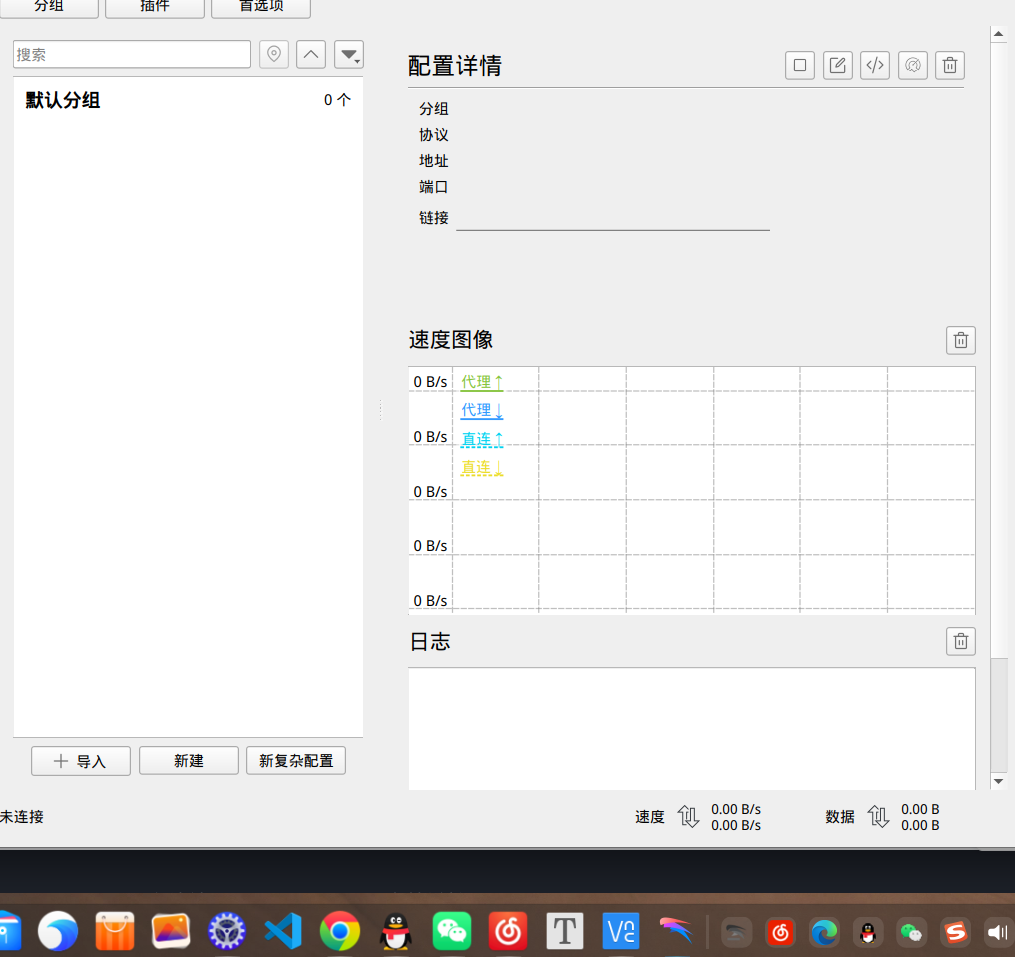Click the delete trash icon in 配置详情
Image resolution: width=1015 pixels, height=957 pixels.
tap(950, 65)
